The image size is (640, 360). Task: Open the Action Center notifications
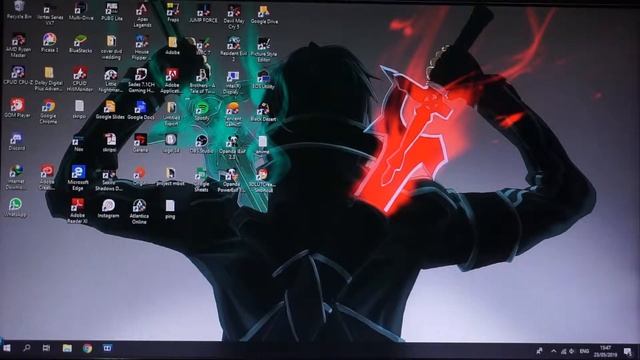[628, 351]
